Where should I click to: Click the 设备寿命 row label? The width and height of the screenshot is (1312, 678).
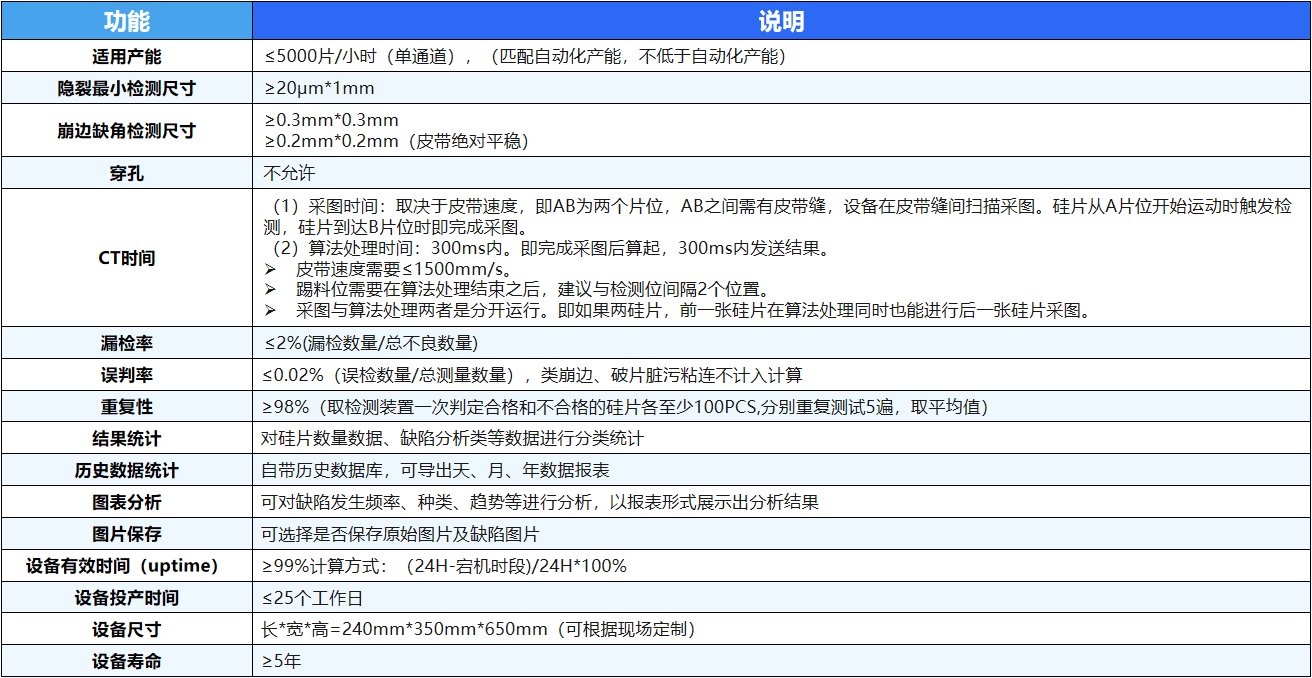click(x=126, y=661)
